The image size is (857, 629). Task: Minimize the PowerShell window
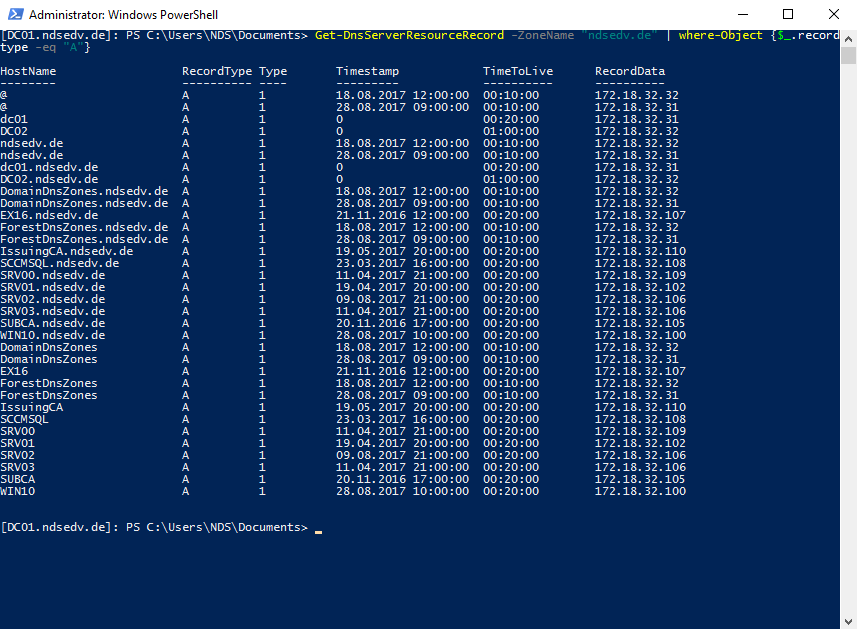click(741, 15)
